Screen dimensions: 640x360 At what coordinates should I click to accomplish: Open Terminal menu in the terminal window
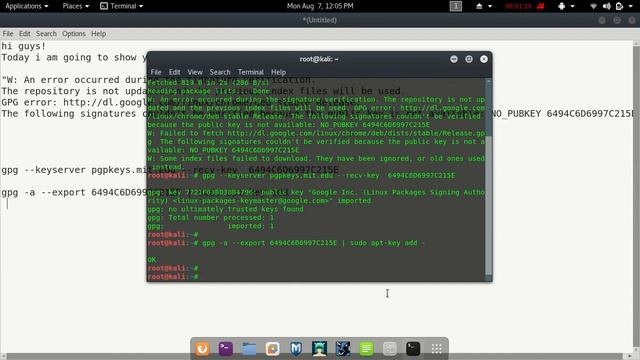click(x=251, y=72)
